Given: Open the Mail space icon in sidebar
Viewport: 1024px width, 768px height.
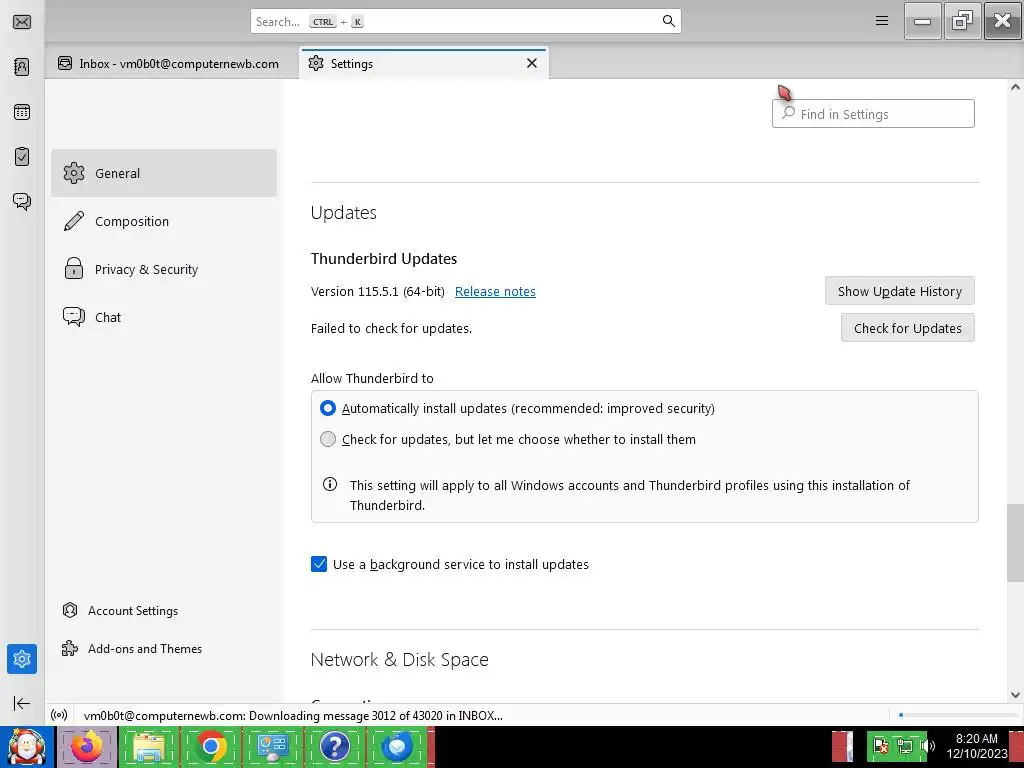Looking at the screenshot, I should [x=22, y=22].
